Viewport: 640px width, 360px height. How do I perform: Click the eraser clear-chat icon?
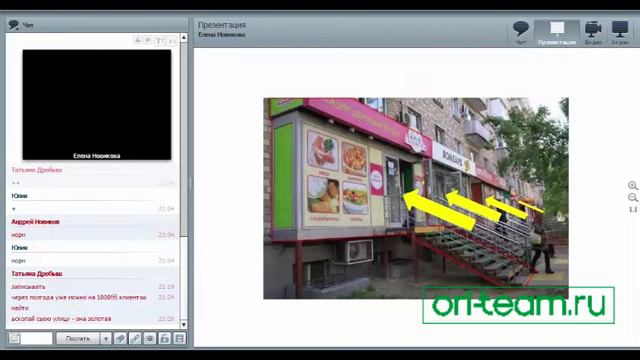coord(120,339)
